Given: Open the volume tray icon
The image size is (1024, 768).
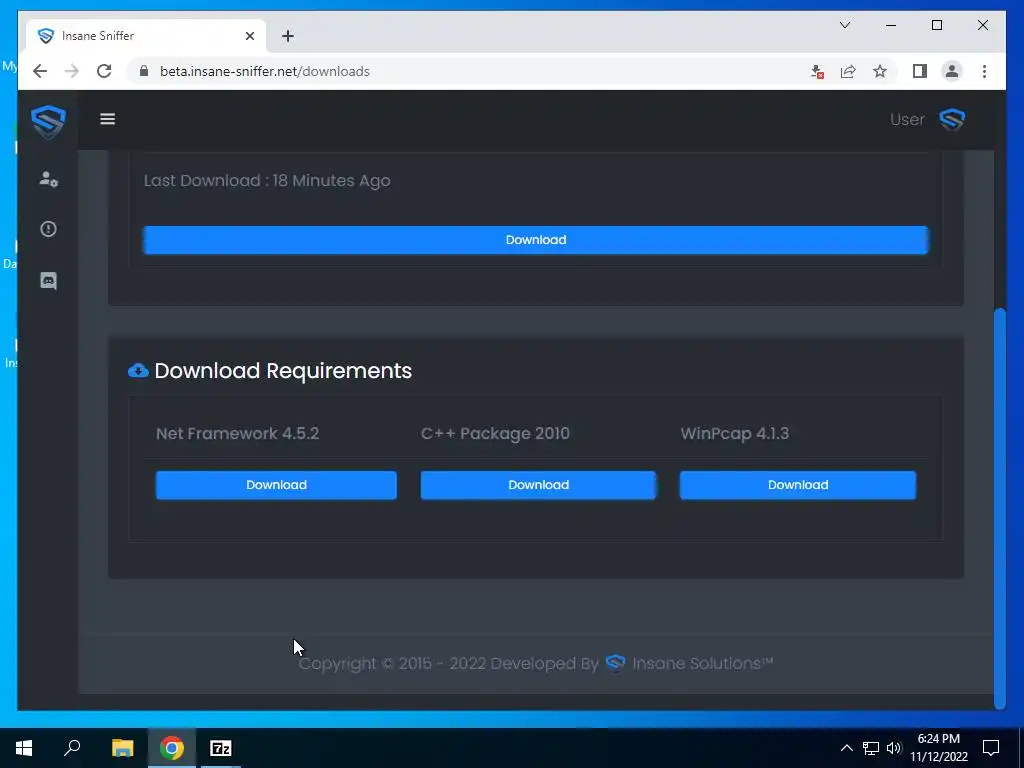Looking at the screenshot, I should click(893, 748).
